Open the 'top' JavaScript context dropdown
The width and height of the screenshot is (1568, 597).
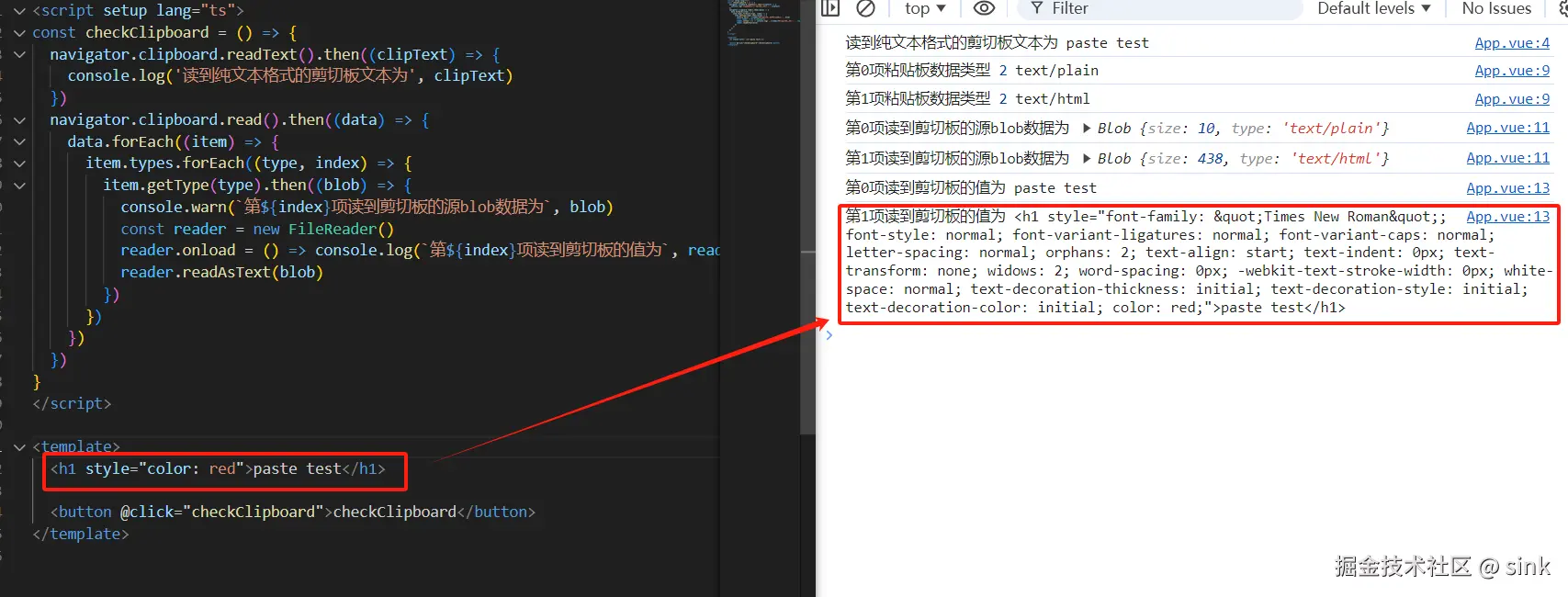(x=925, y=8)
